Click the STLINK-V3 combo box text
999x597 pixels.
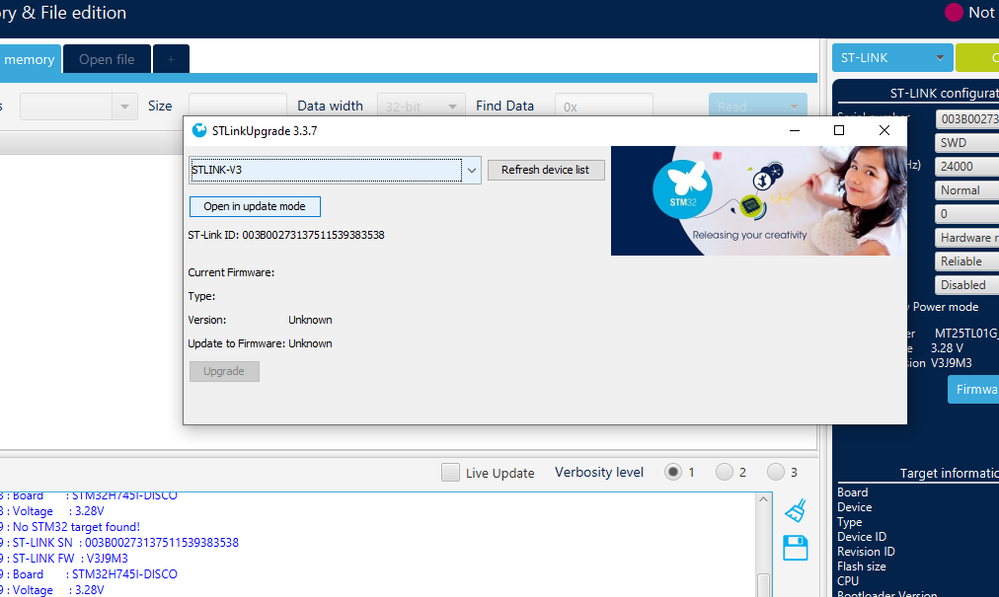point(326,170)
